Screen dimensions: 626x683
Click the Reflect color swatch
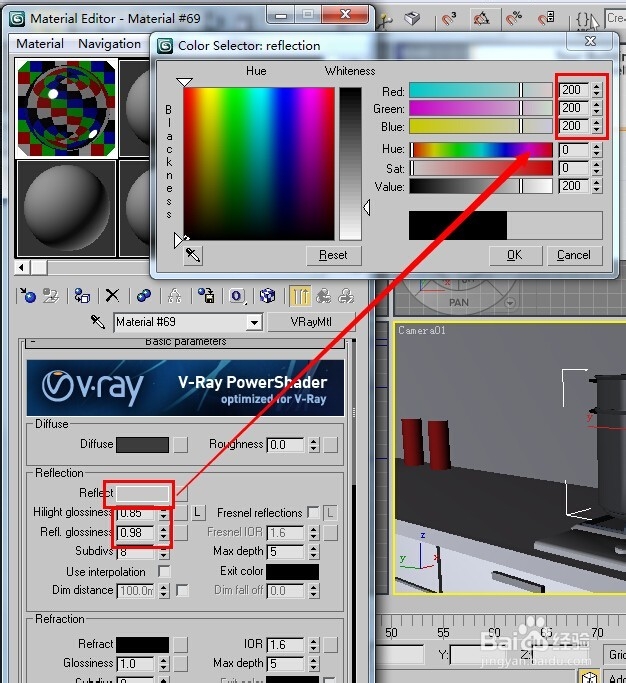142,493
